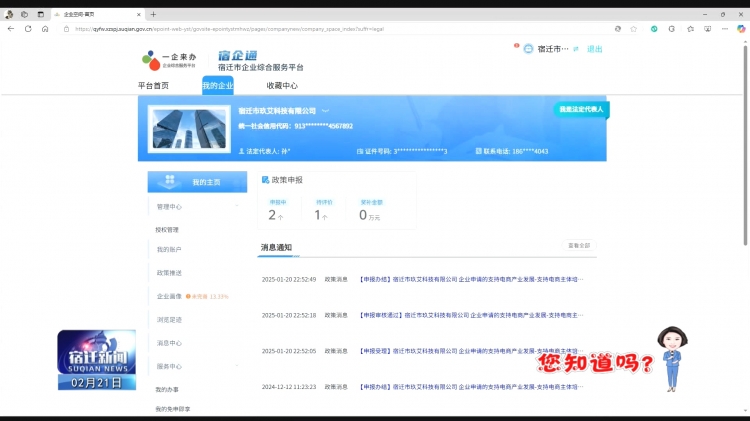Click the 政策申报 heading icon
This screenshot has width=750, height=421.
265,180
